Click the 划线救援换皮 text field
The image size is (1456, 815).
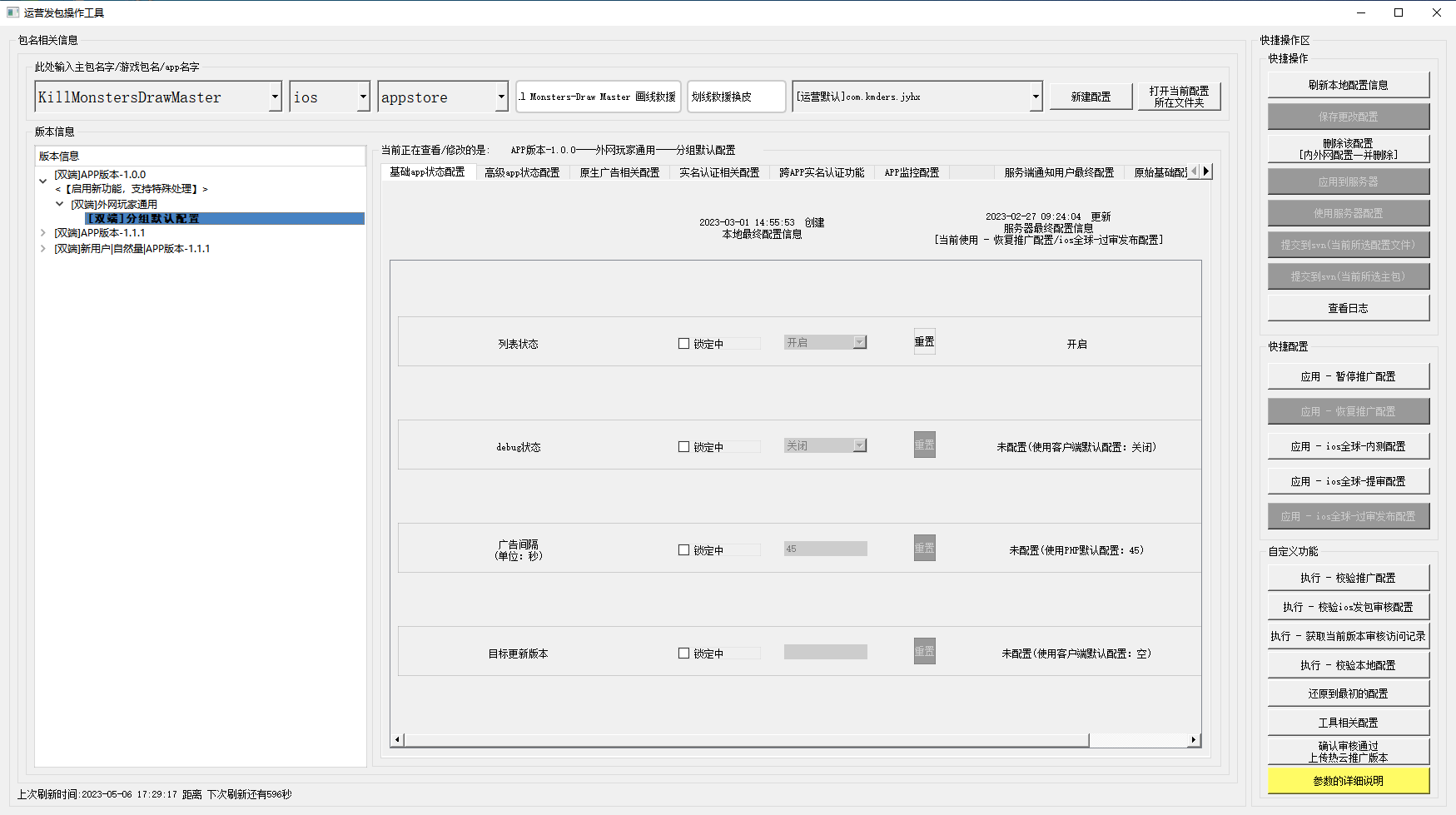click(x=736, y=97)
